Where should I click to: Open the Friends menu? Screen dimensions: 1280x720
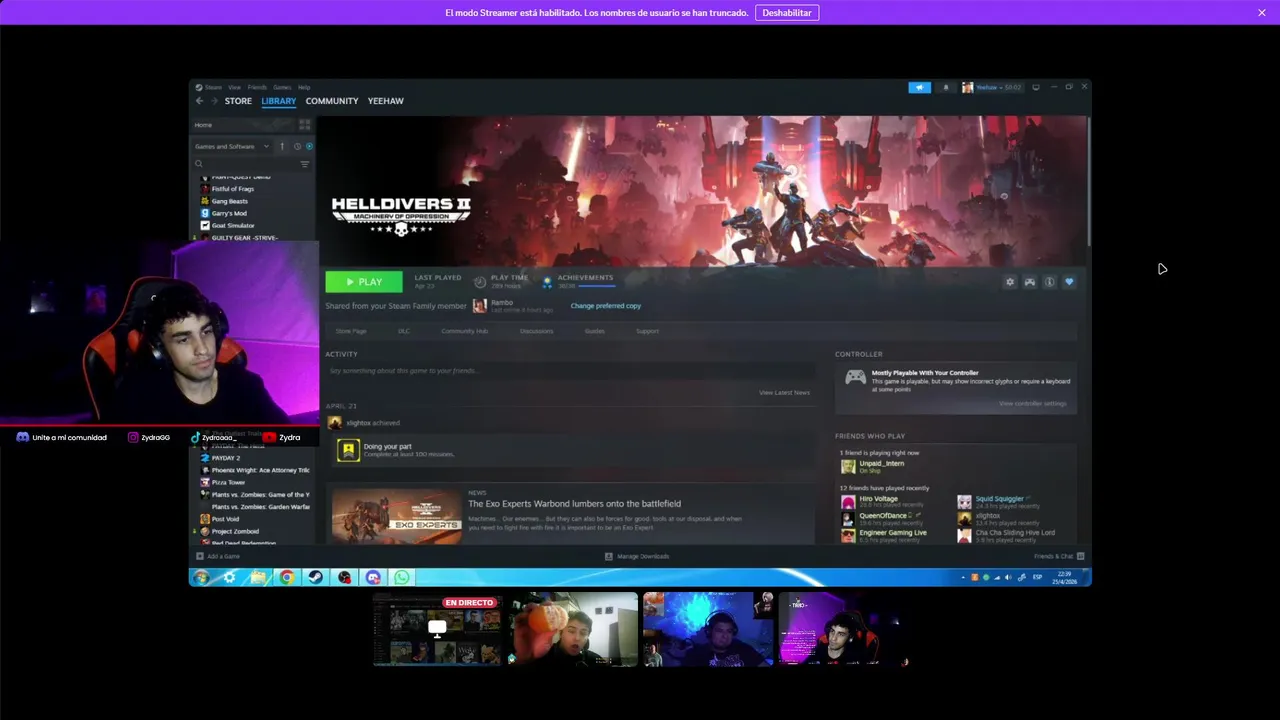[x=257, y=87]
